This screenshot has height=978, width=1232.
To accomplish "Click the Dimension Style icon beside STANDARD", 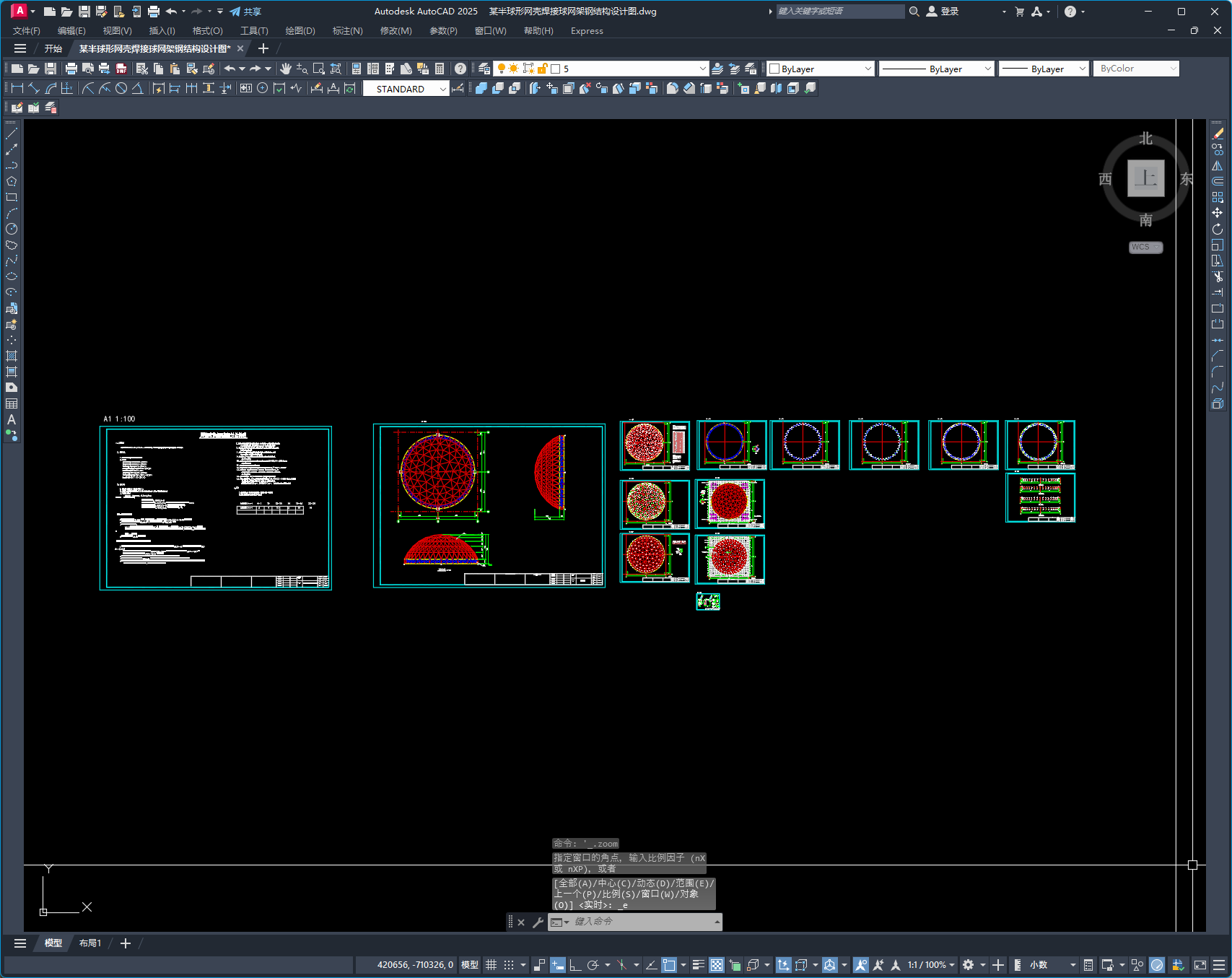I will [458, 88].
